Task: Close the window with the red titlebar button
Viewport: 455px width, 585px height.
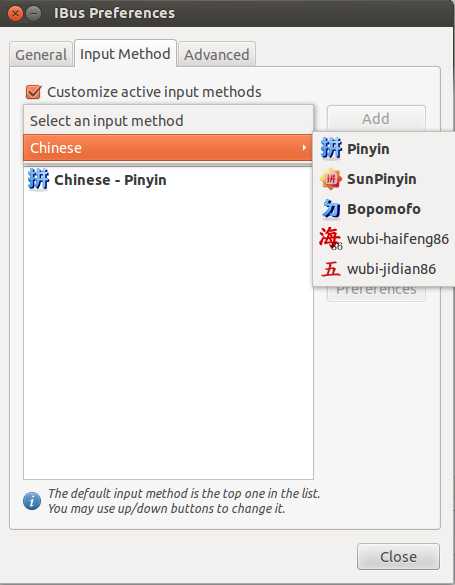Action: tap(16, 13)
